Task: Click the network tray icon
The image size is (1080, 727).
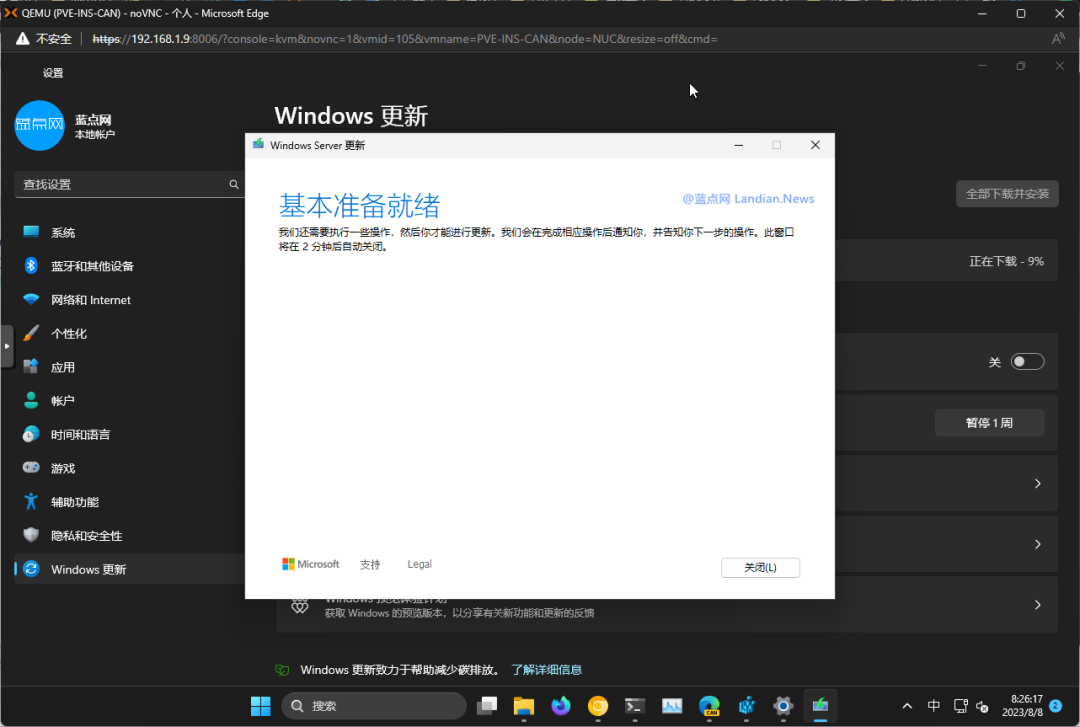Action: click(x=960, y=706)
